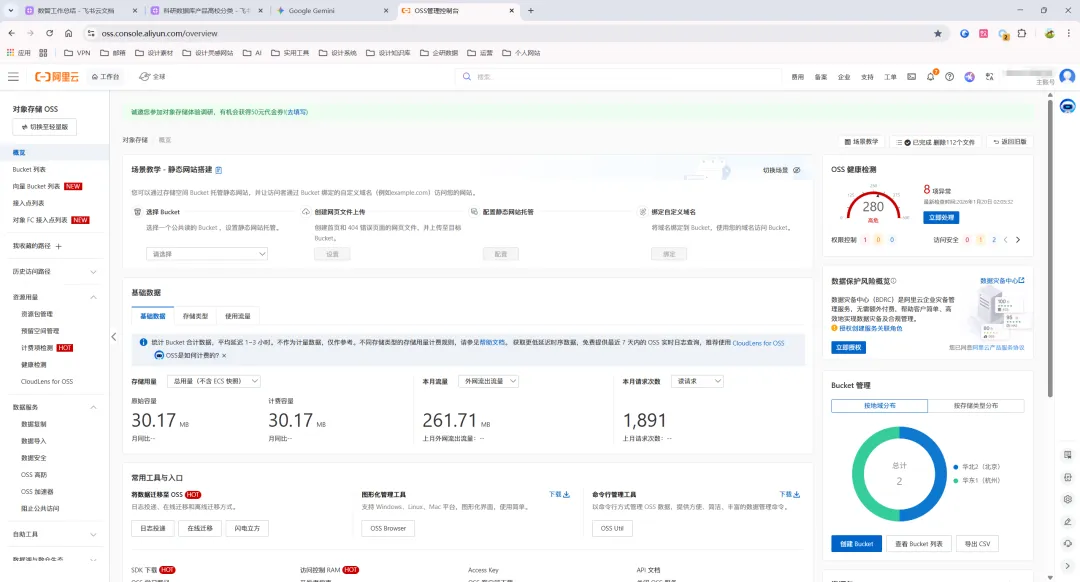The image size is (1080, 582).
Task: Open the 外网流出流量 traffic dropdown
Action: pos(488,381)
